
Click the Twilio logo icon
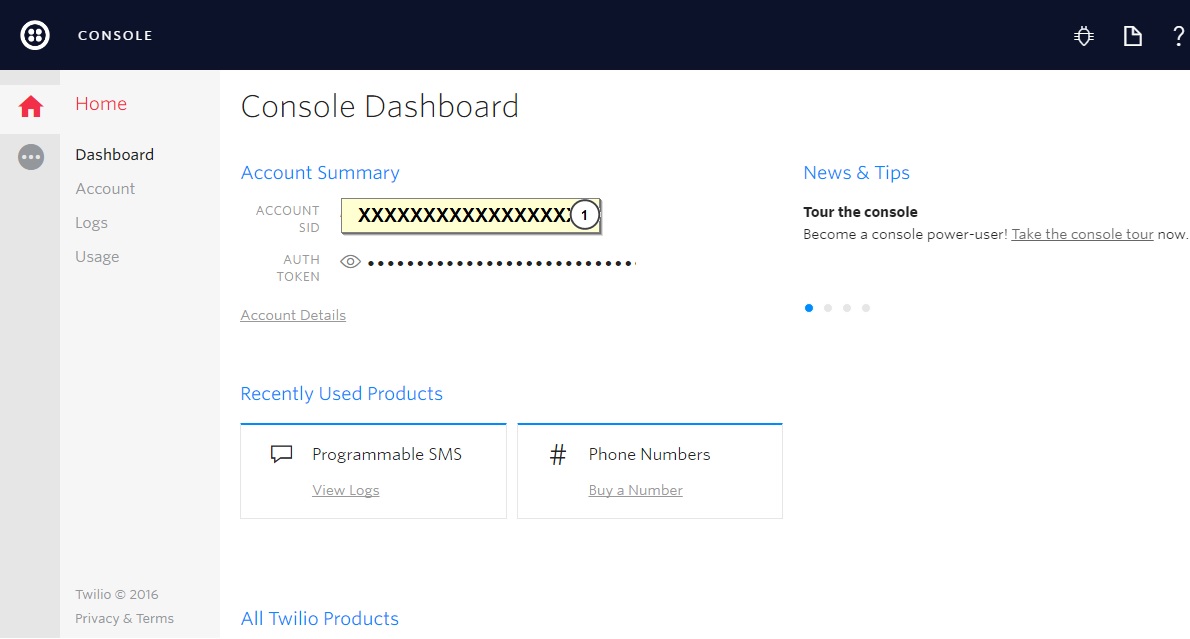coord(35,35)
